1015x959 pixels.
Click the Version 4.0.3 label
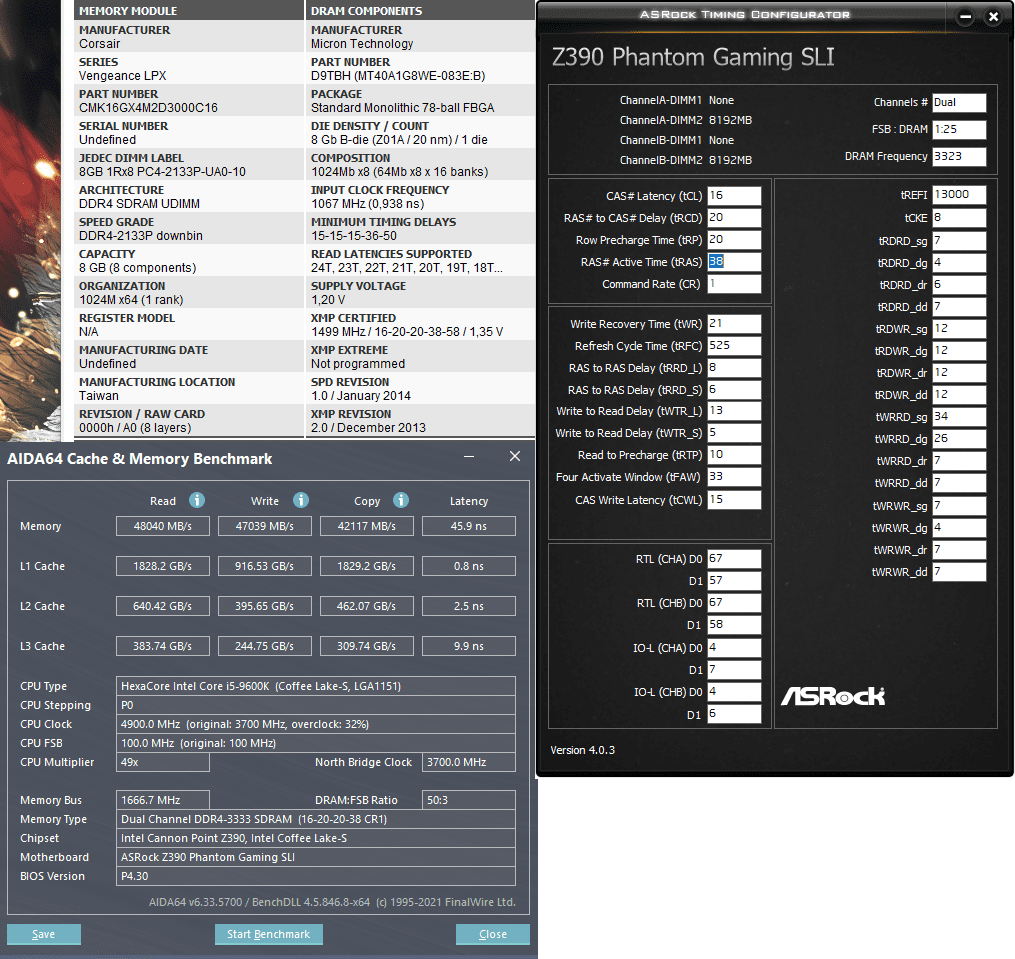tap(583, 750)
